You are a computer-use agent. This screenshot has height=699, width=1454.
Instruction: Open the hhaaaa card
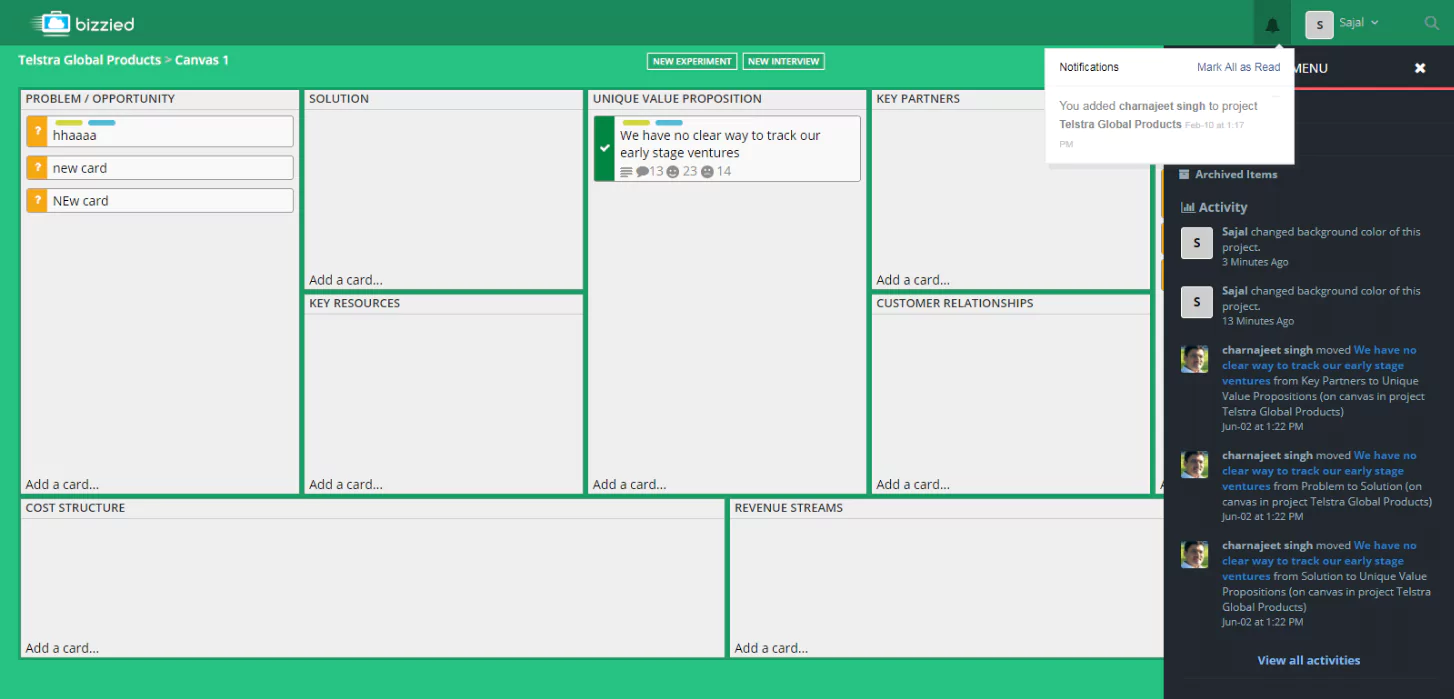pos(160,131)
